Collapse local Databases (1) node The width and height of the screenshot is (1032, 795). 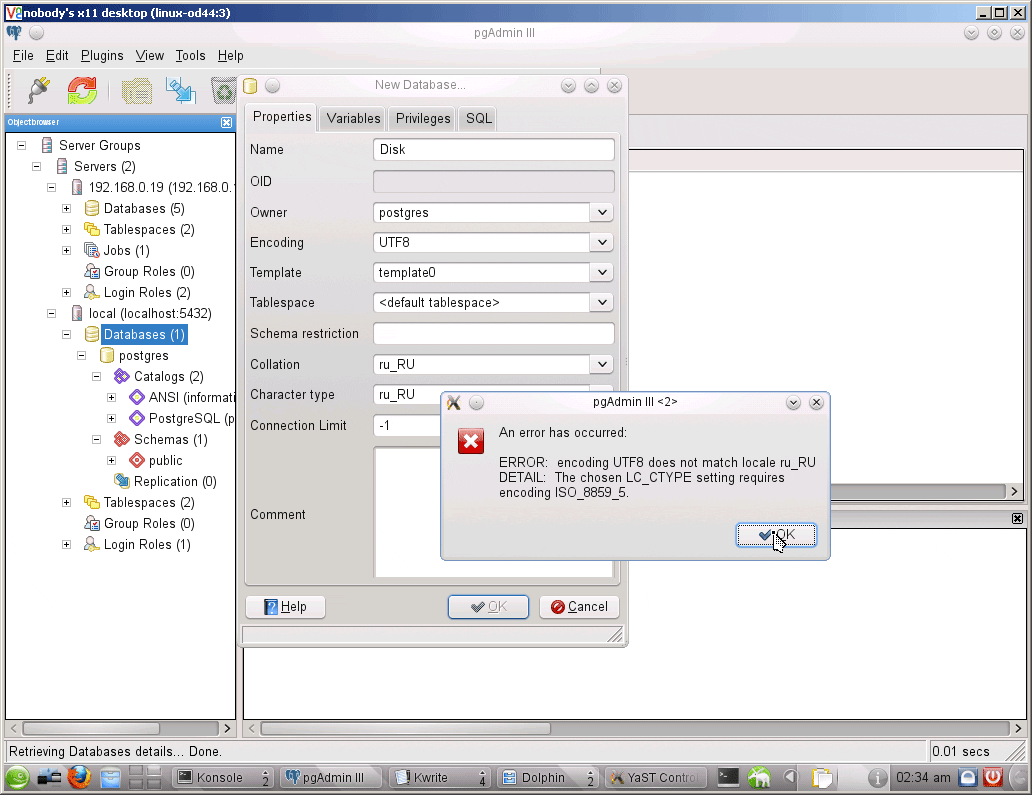(66, 334)
